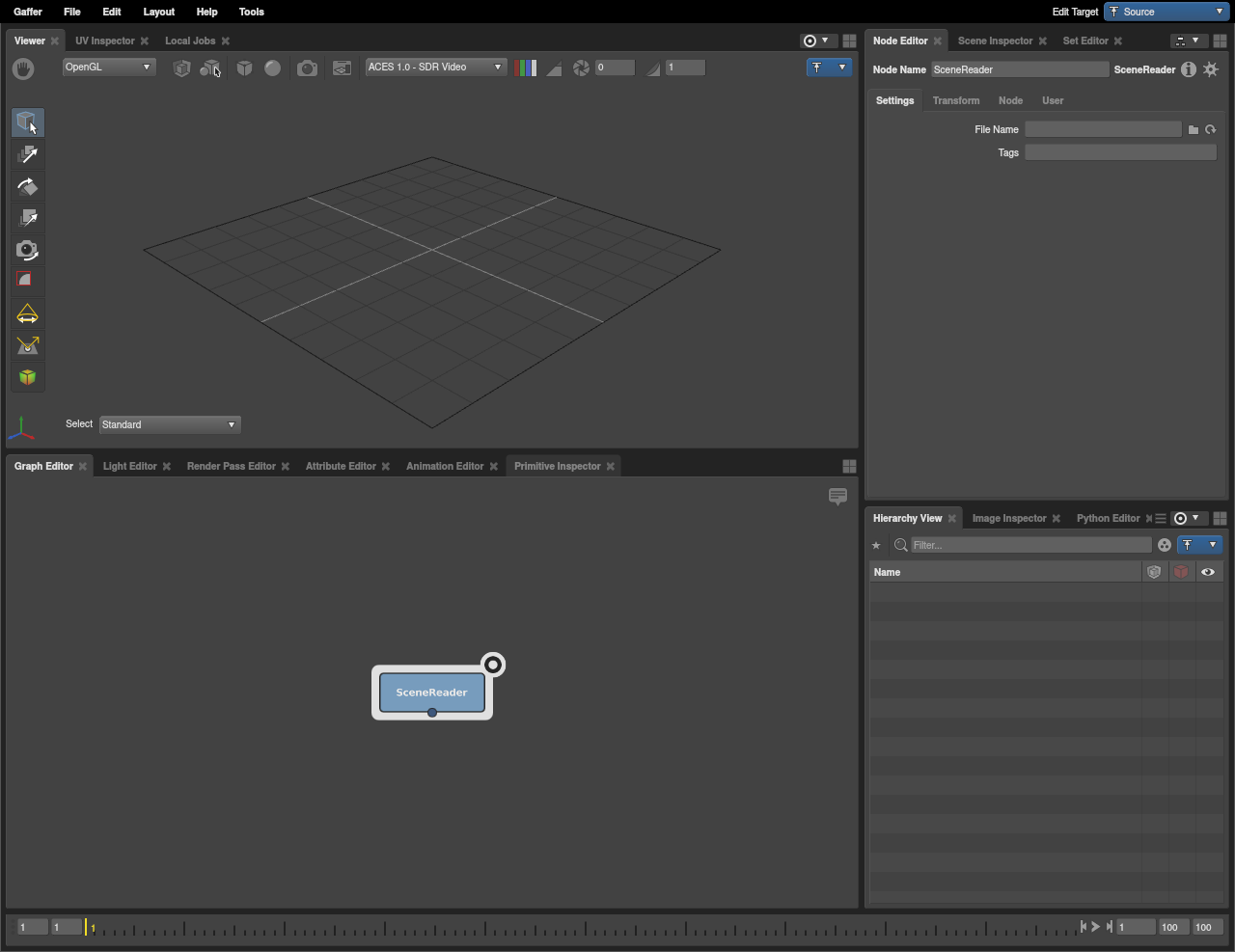Toggle the bookmark star in Hierarchy View
The width and height of the screenshot is (1235, 952).
tap(876, 545)
